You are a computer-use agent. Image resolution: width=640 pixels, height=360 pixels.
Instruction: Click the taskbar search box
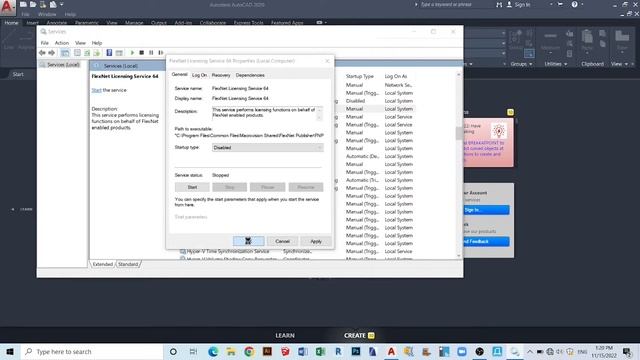tap(92, 351)
